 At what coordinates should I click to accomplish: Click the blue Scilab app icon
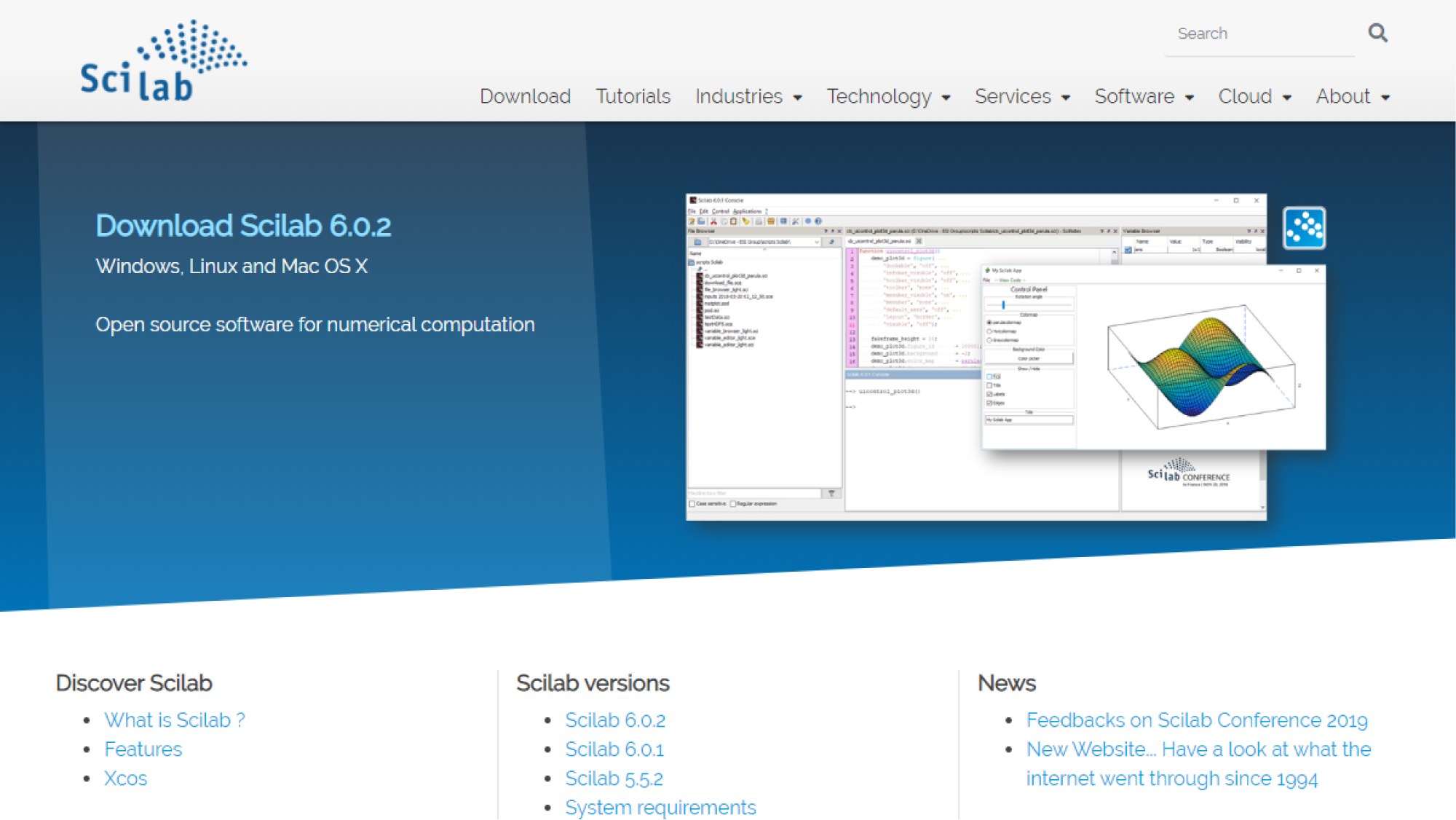coord(1304,228)
